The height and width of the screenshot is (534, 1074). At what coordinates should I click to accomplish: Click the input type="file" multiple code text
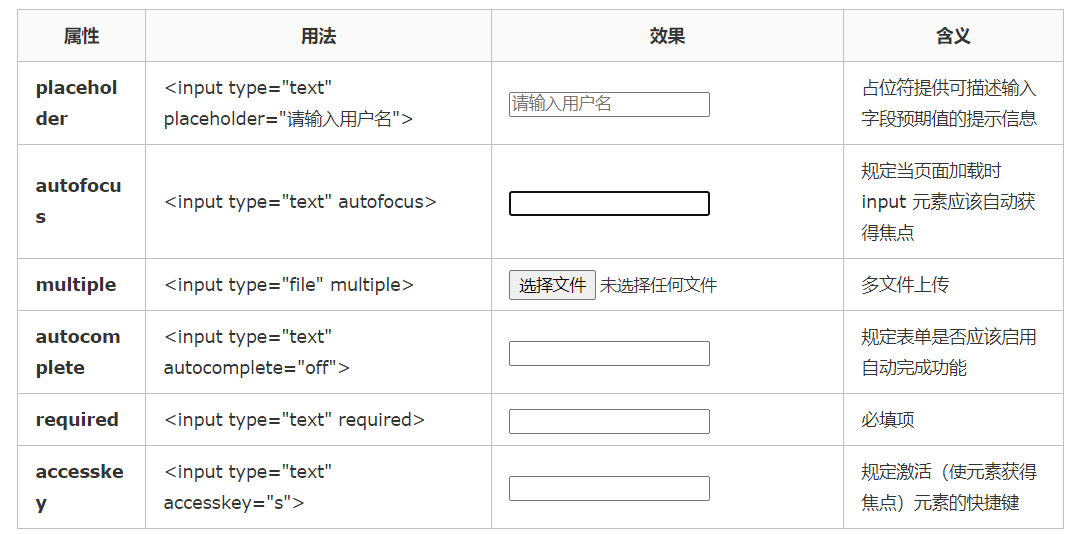tap(288, 285)
